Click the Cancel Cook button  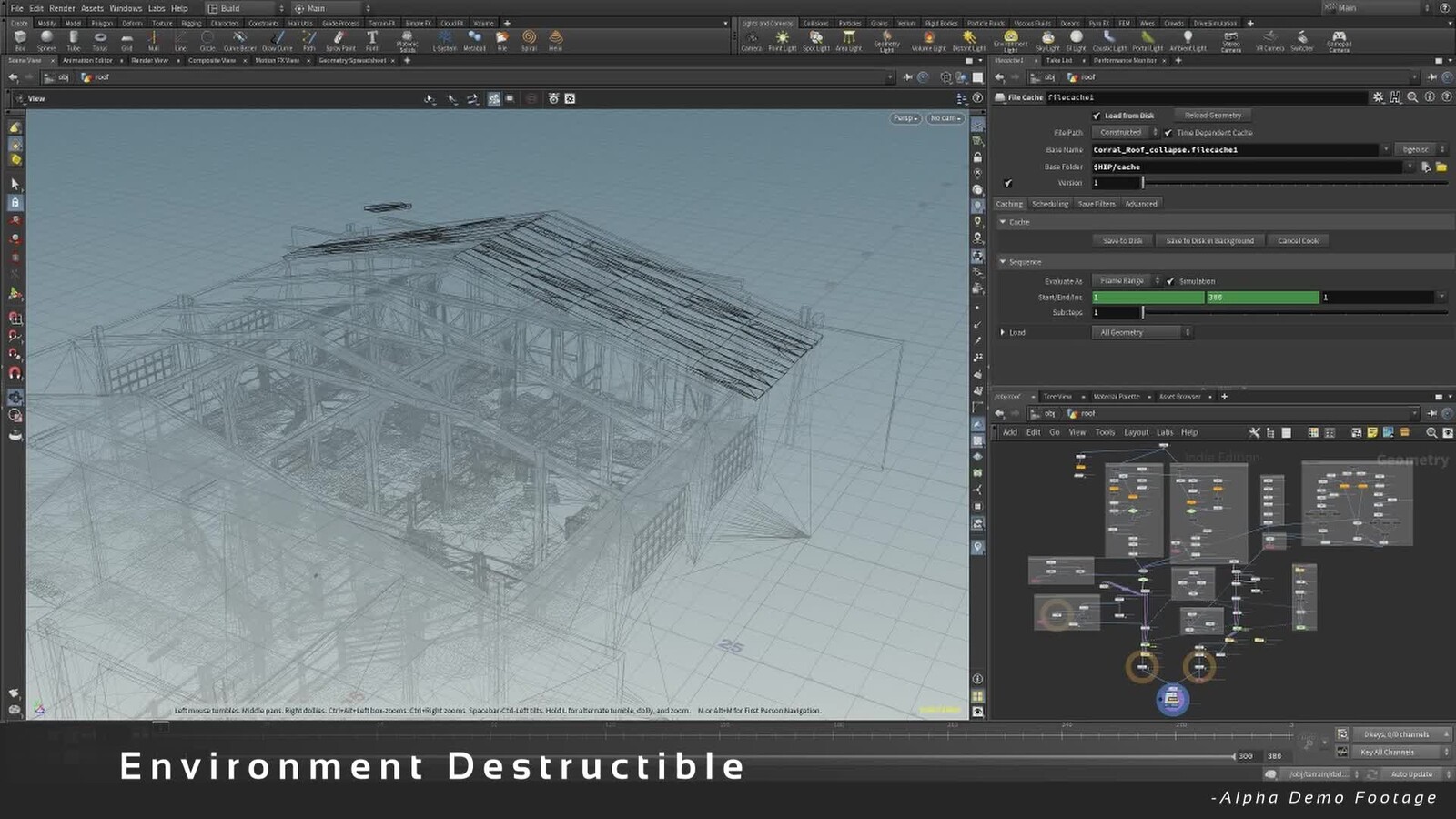1298,241
